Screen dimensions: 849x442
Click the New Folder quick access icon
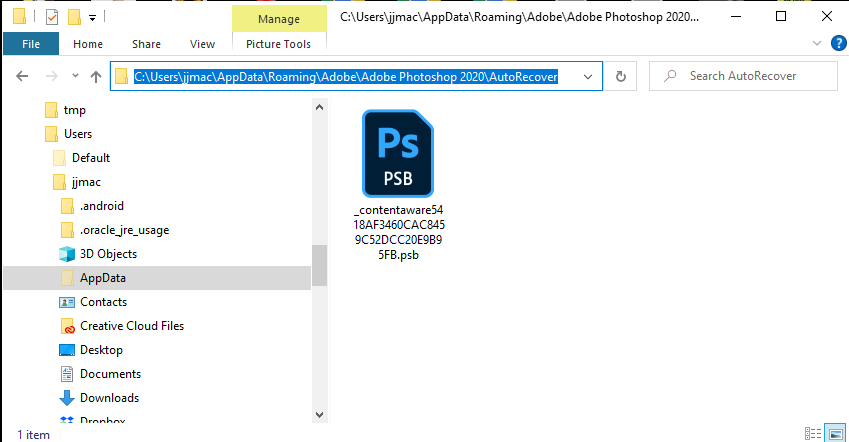[74, 17]
